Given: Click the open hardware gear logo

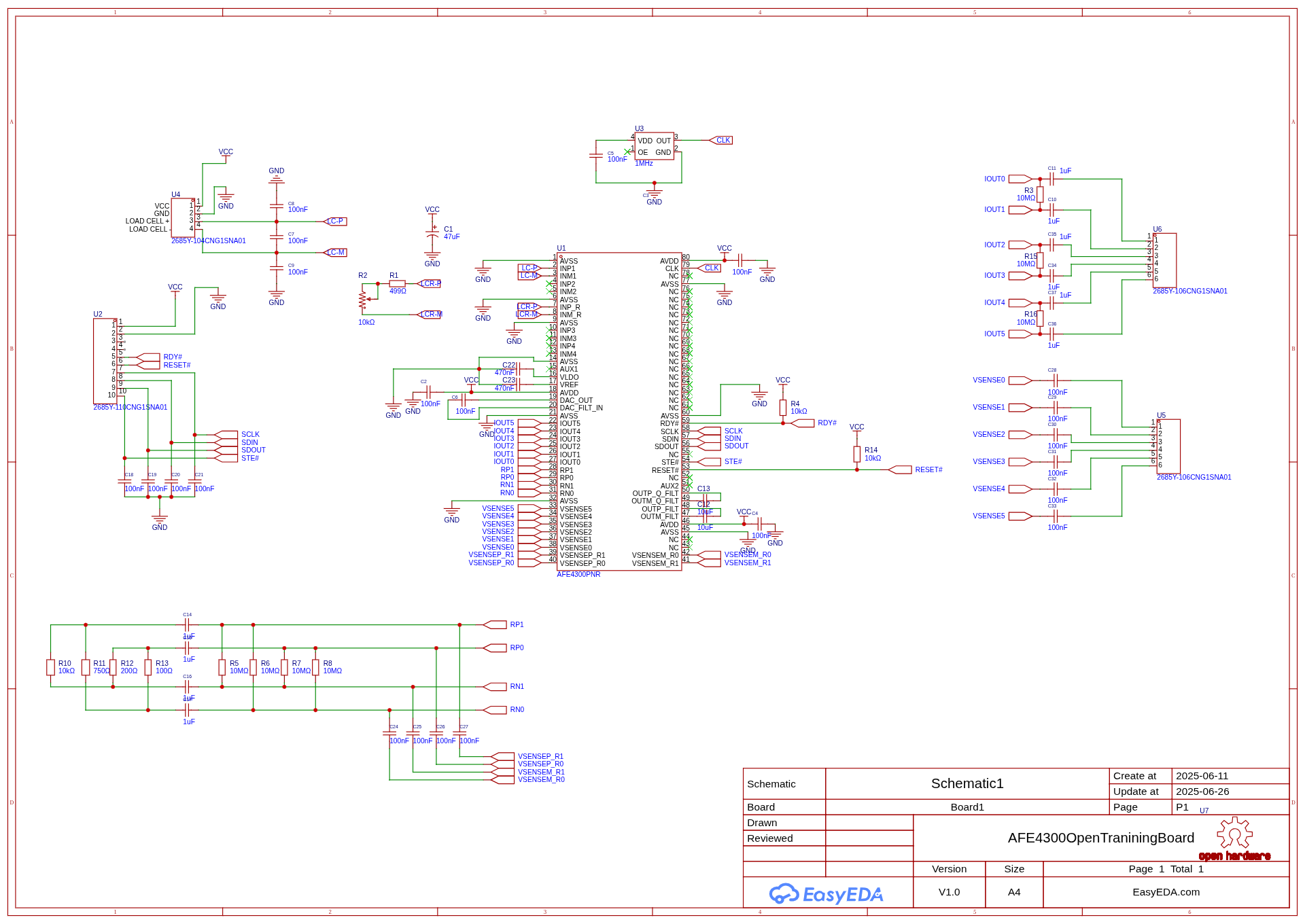Looking at the screenshot, I should pos(1234,838).
